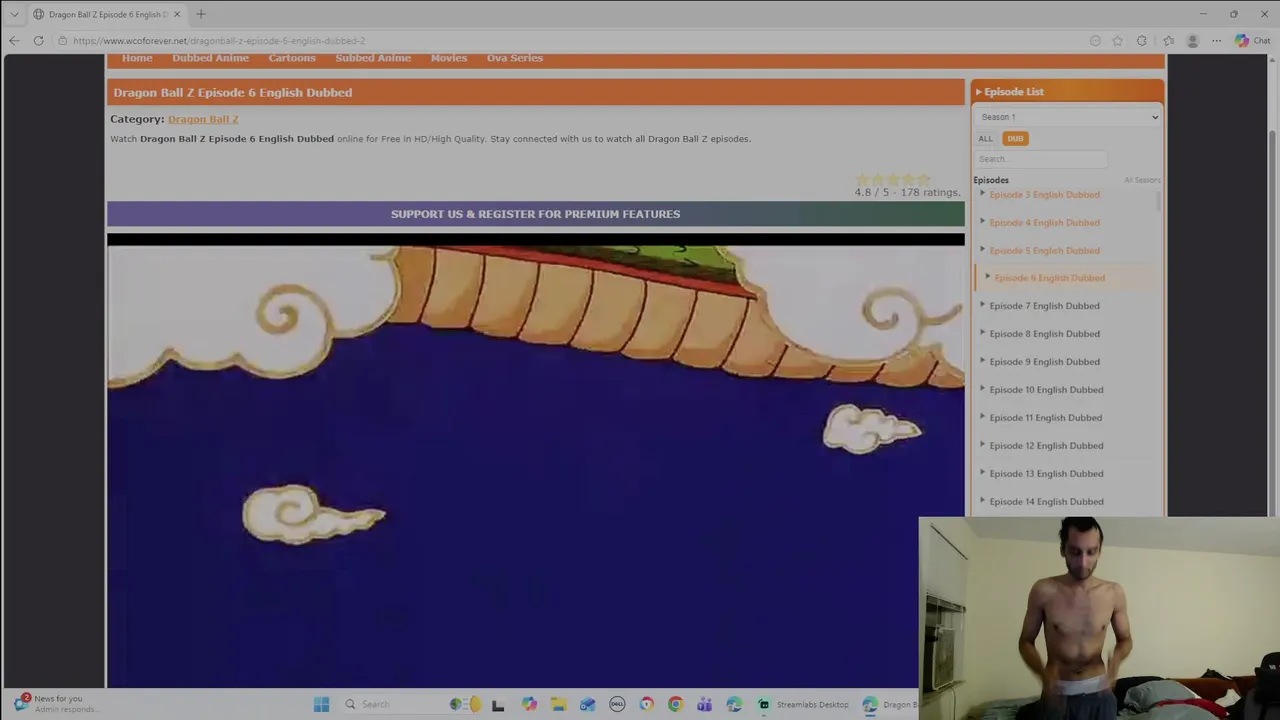
Task: Go back using the browser back arrow
Action: point(14,41)
